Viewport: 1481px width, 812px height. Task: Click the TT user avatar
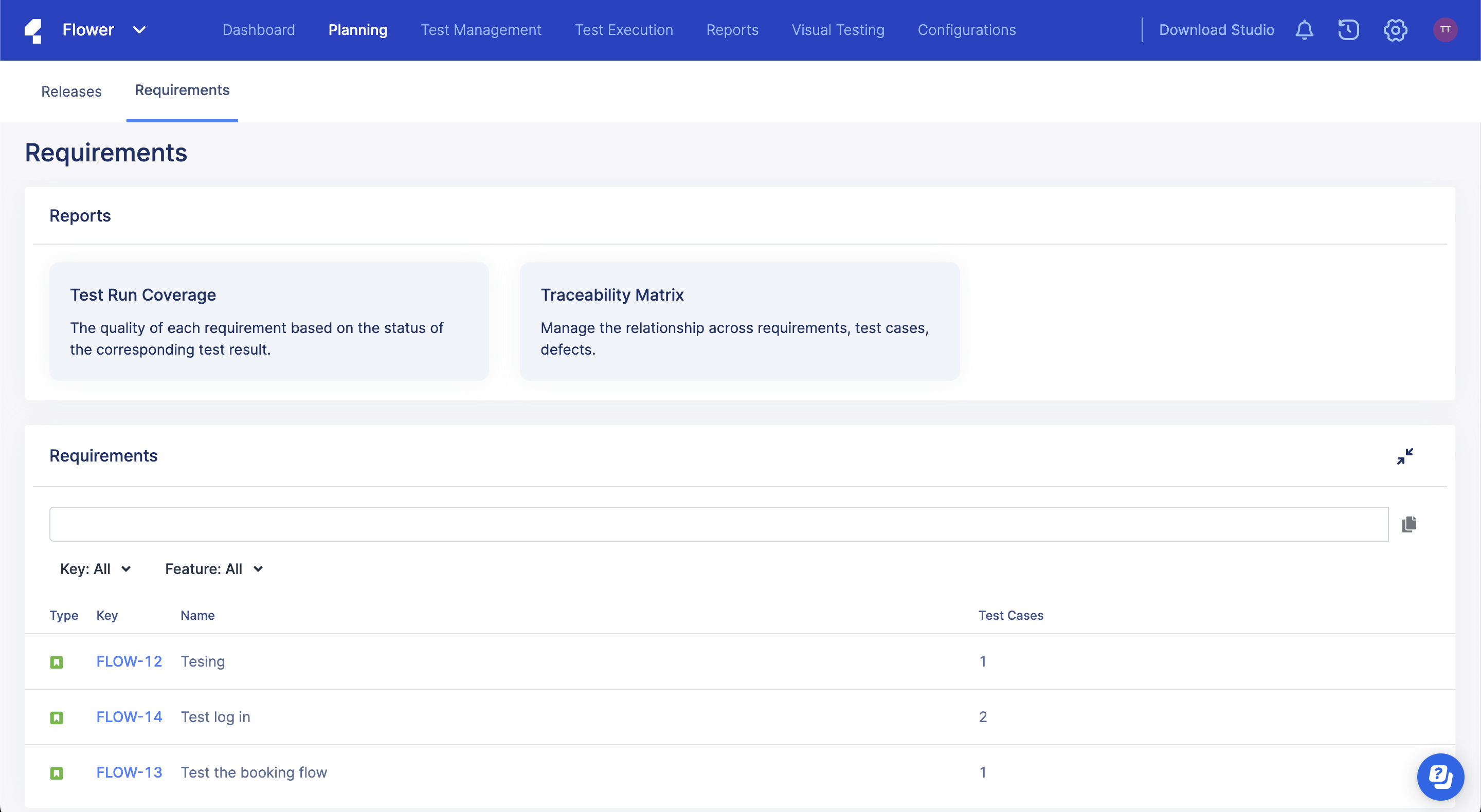pyautogui.click(x=1445, y=30)
